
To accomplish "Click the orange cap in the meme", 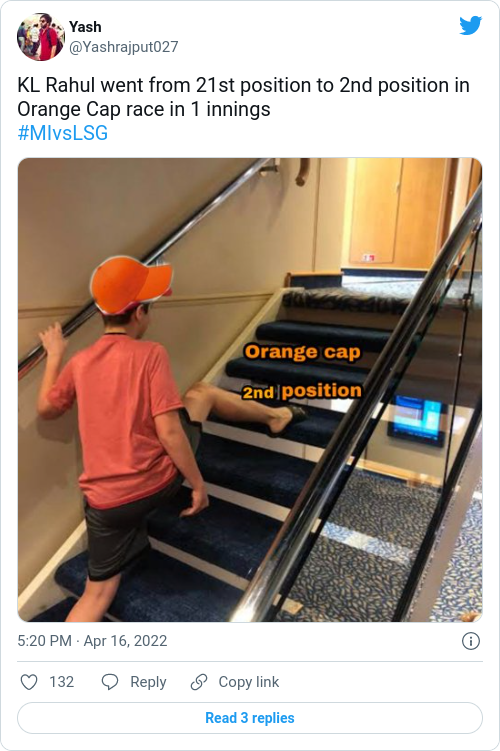I will (130, 284).
